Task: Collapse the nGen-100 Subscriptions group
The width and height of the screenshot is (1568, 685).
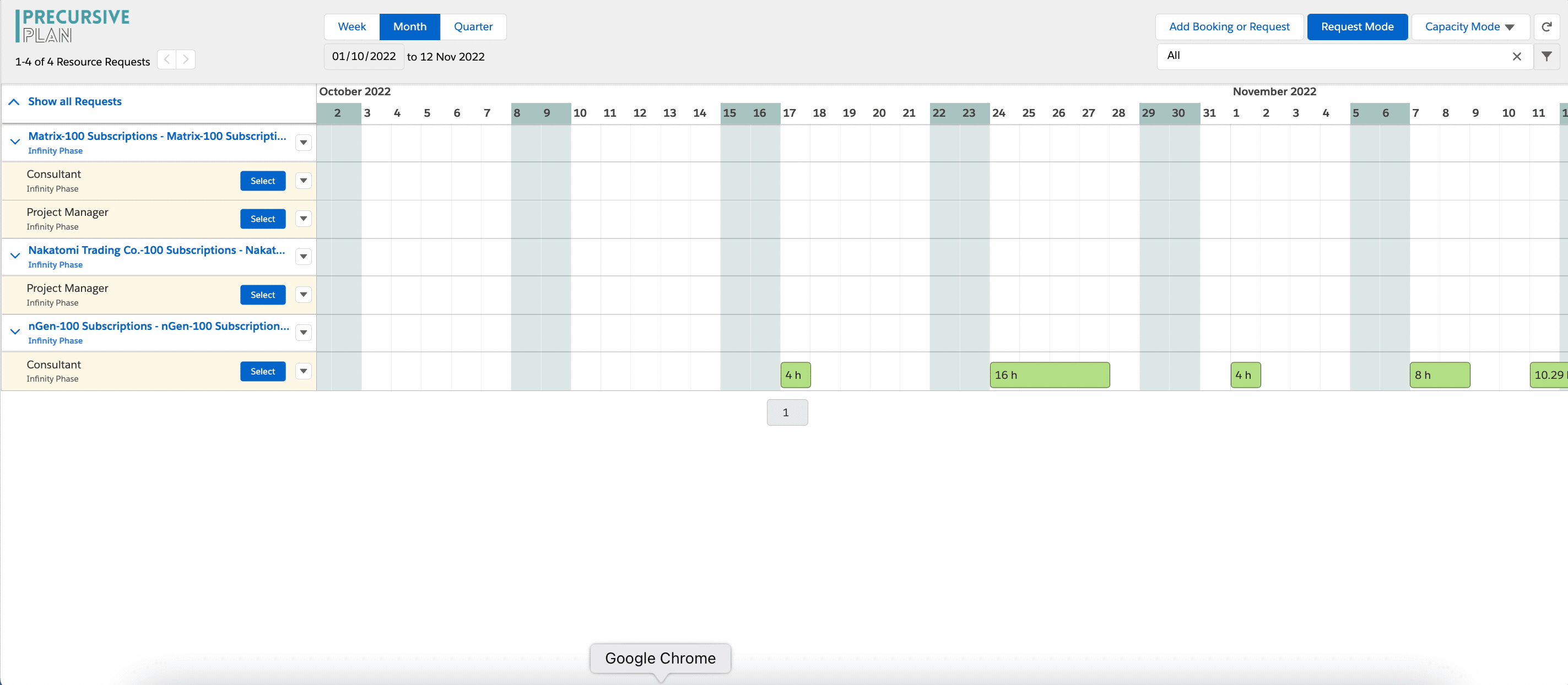Action: click(x=15, y=331)
